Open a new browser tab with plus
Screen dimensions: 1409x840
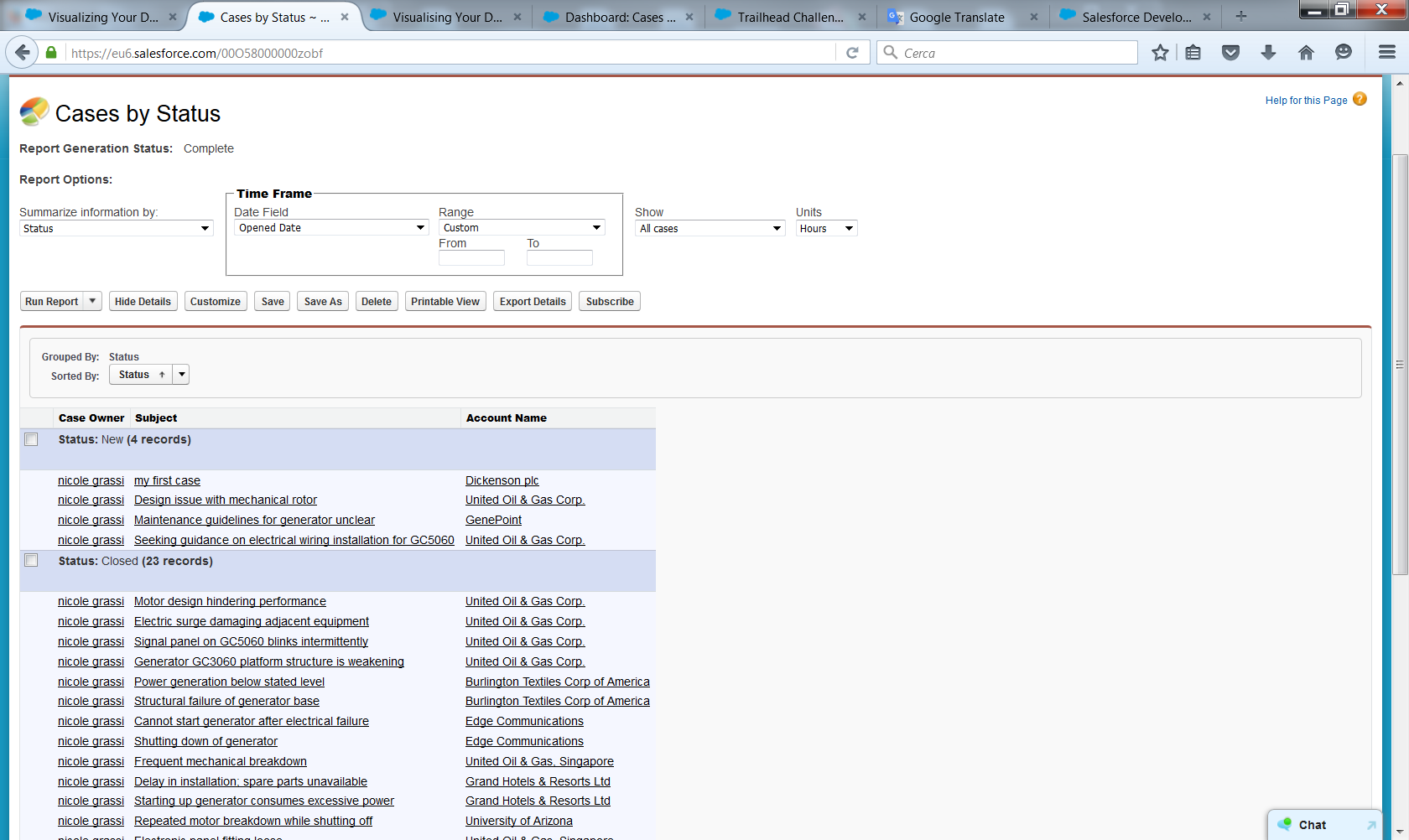pos(1241,17)
